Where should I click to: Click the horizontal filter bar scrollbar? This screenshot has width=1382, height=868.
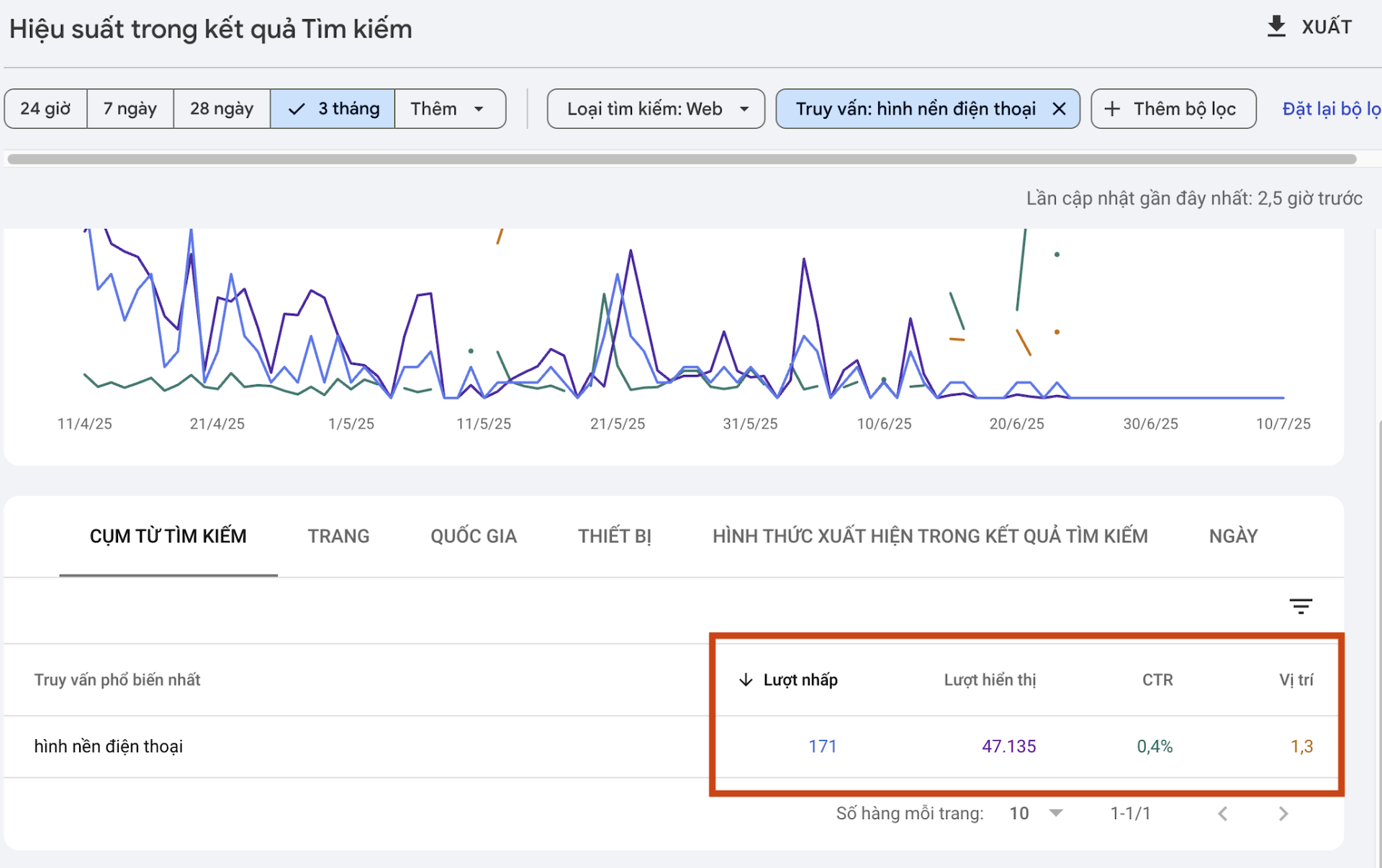coord(682,159)
